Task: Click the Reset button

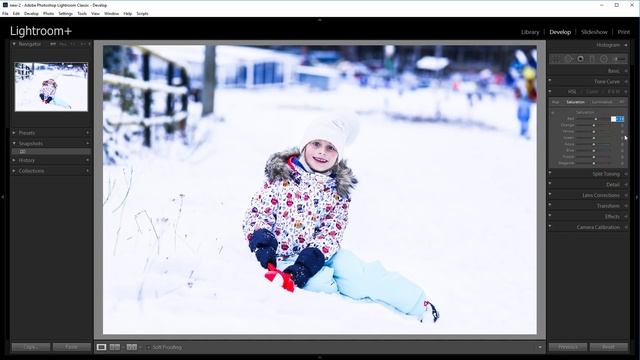Action: click(609, 347)
